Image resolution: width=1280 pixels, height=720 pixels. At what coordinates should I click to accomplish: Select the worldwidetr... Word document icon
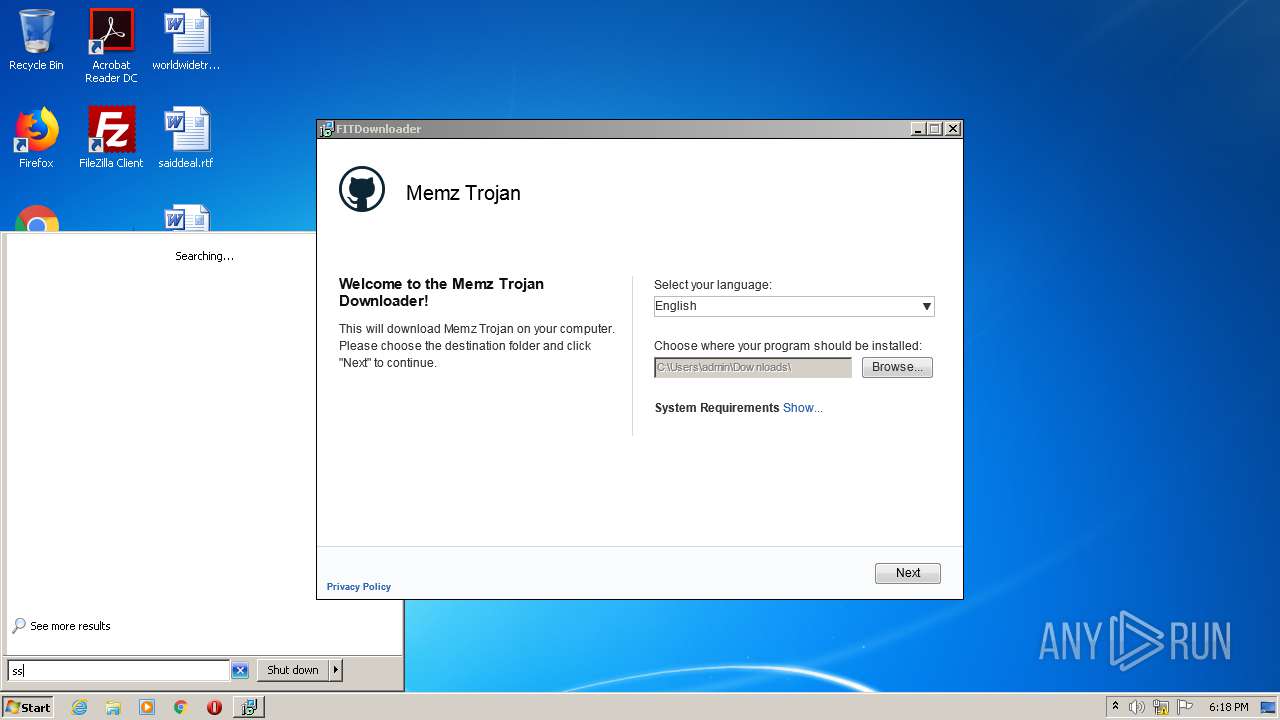186,40
